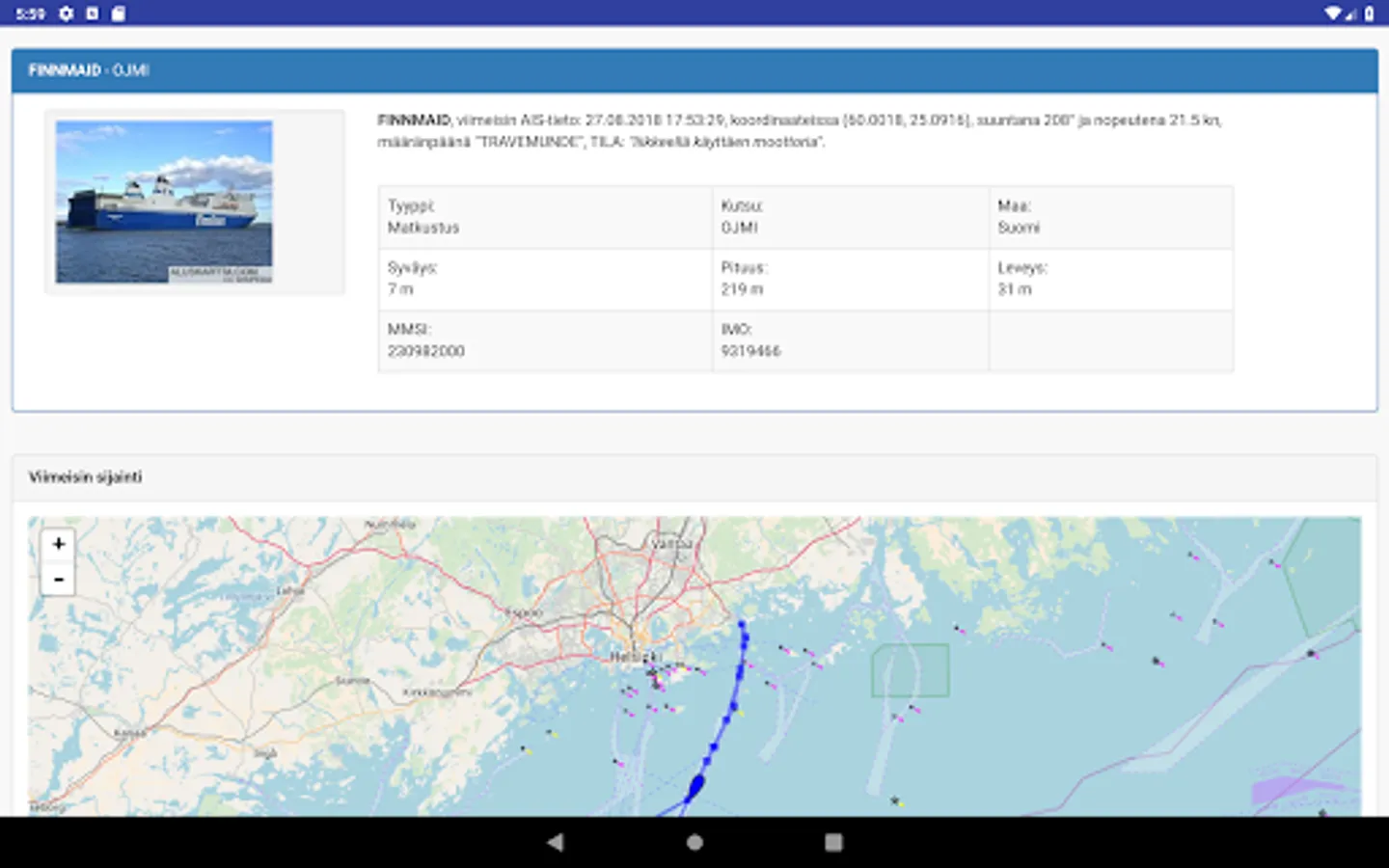Tap the Android home navigation button

pyautogui.click(x=694, y=842)
